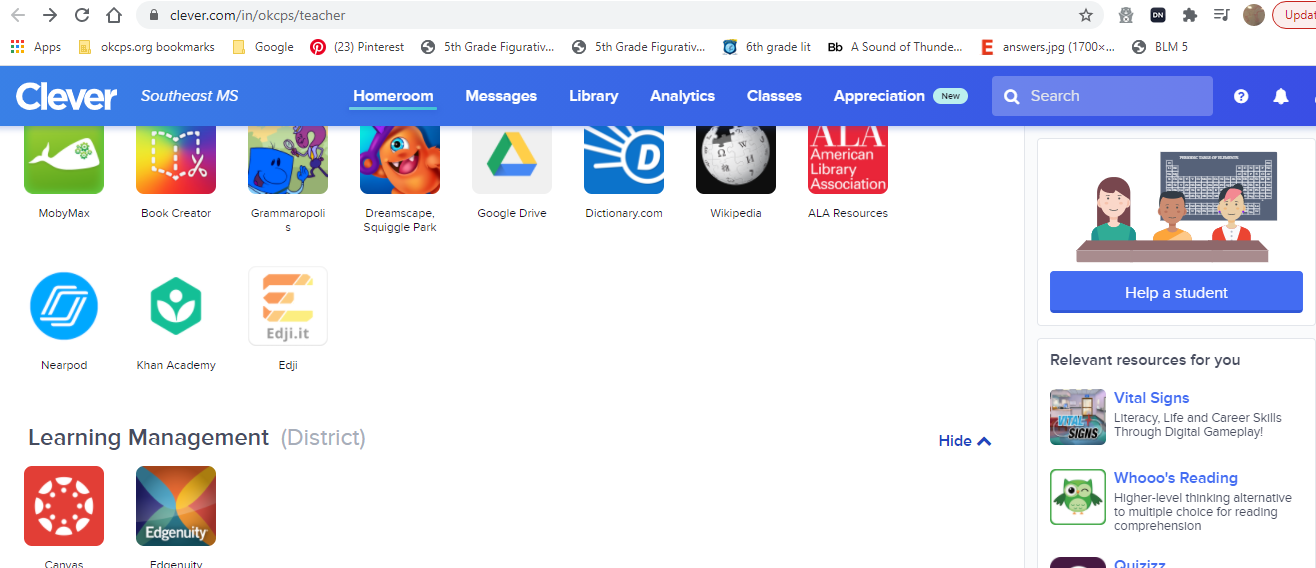The width and height of the screenshot is (1316, 568).
Task: Launch the Canvas app
Action: [64, 506]
